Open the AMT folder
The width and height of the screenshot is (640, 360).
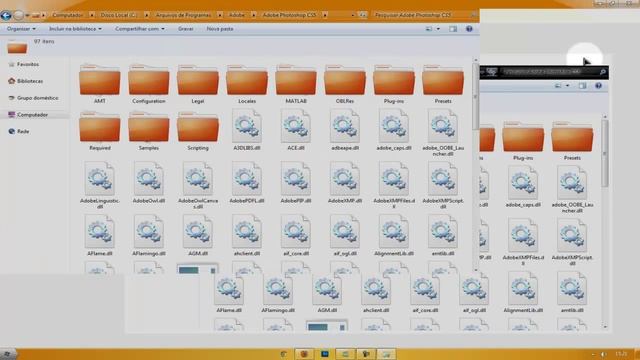click(x=100, y=83)
